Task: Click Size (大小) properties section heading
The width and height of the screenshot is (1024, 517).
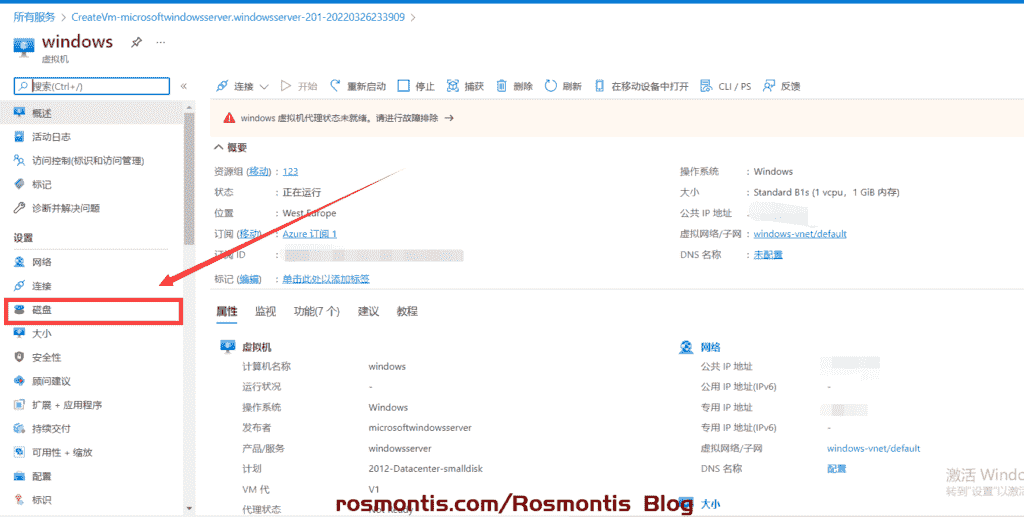Action: (710, 505)
